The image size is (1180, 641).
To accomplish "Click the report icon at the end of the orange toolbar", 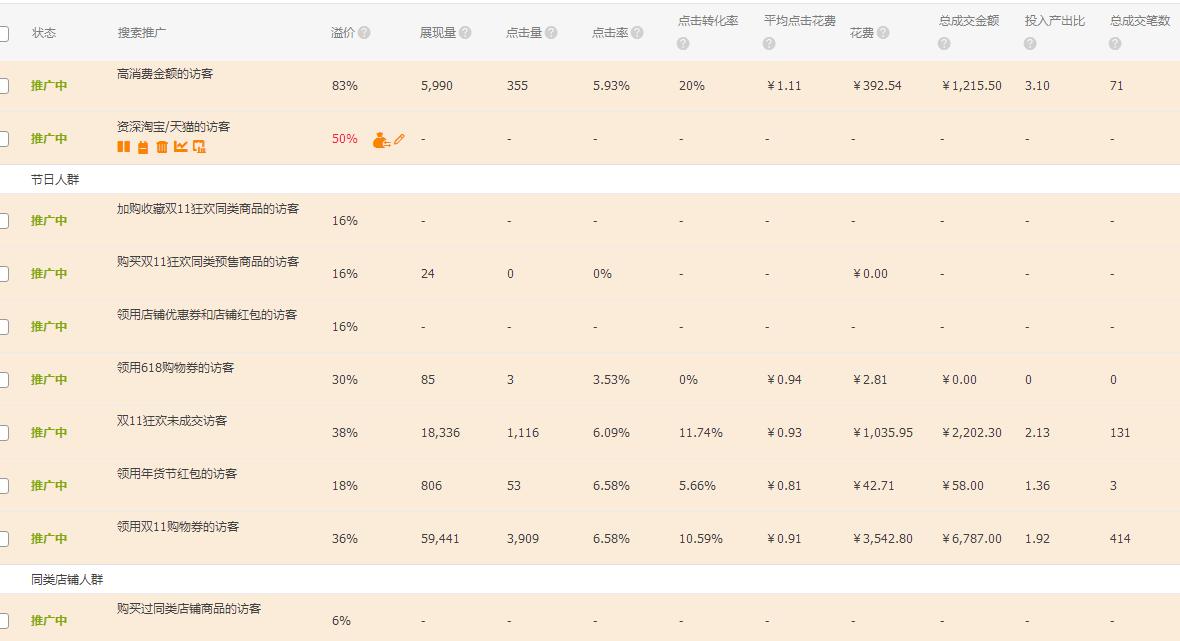I will coord(199,146).
